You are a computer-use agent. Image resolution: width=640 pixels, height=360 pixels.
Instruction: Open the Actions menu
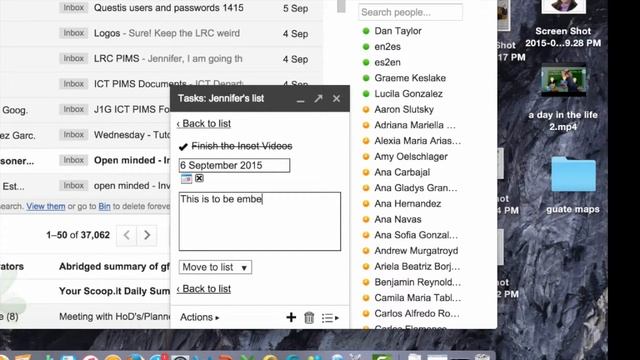tap(200, 317)
